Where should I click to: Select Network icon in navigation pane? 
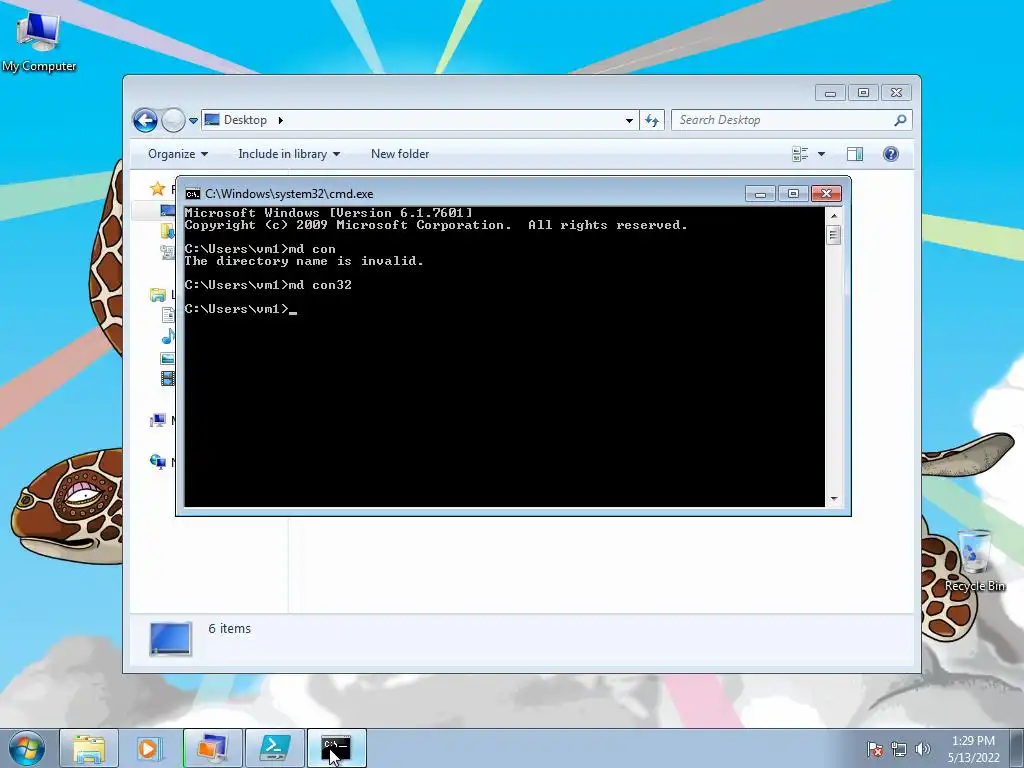click(x=157, y=462)
